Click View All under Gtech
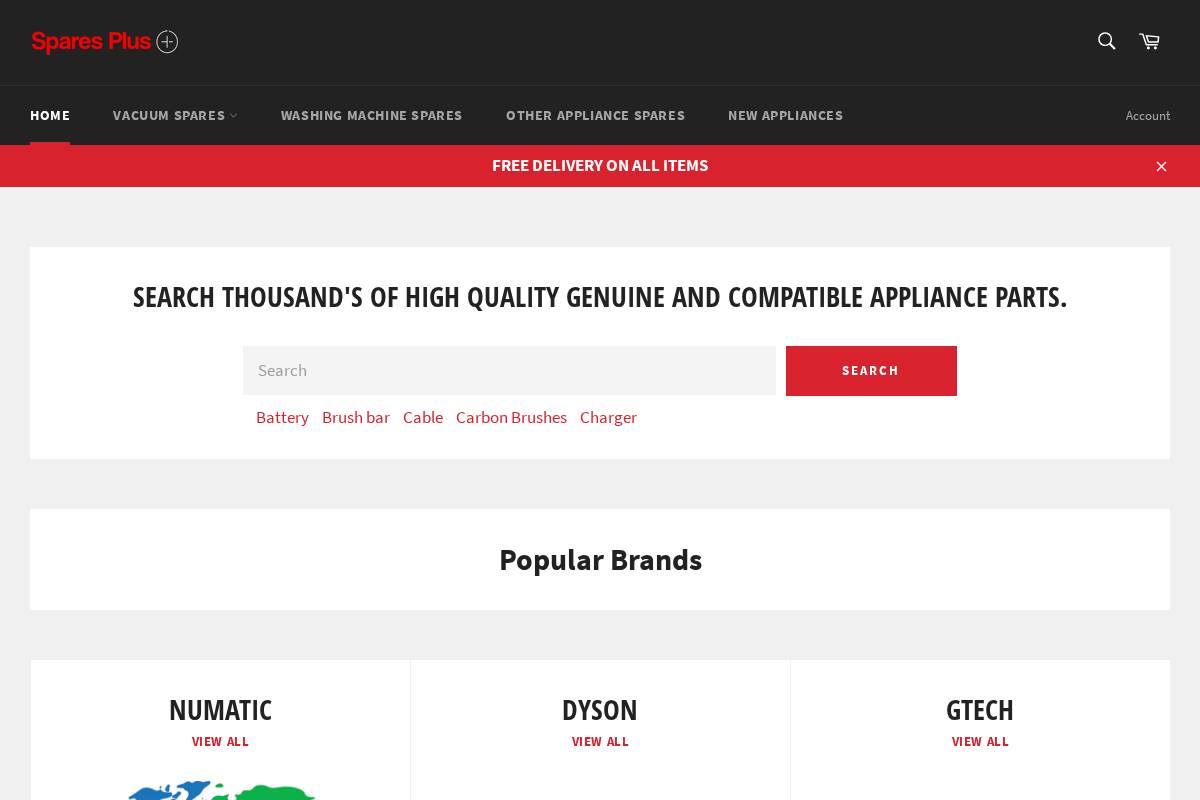Image resolution: width=1200 pixels, height=800 pixels. [x=980, y=741]
